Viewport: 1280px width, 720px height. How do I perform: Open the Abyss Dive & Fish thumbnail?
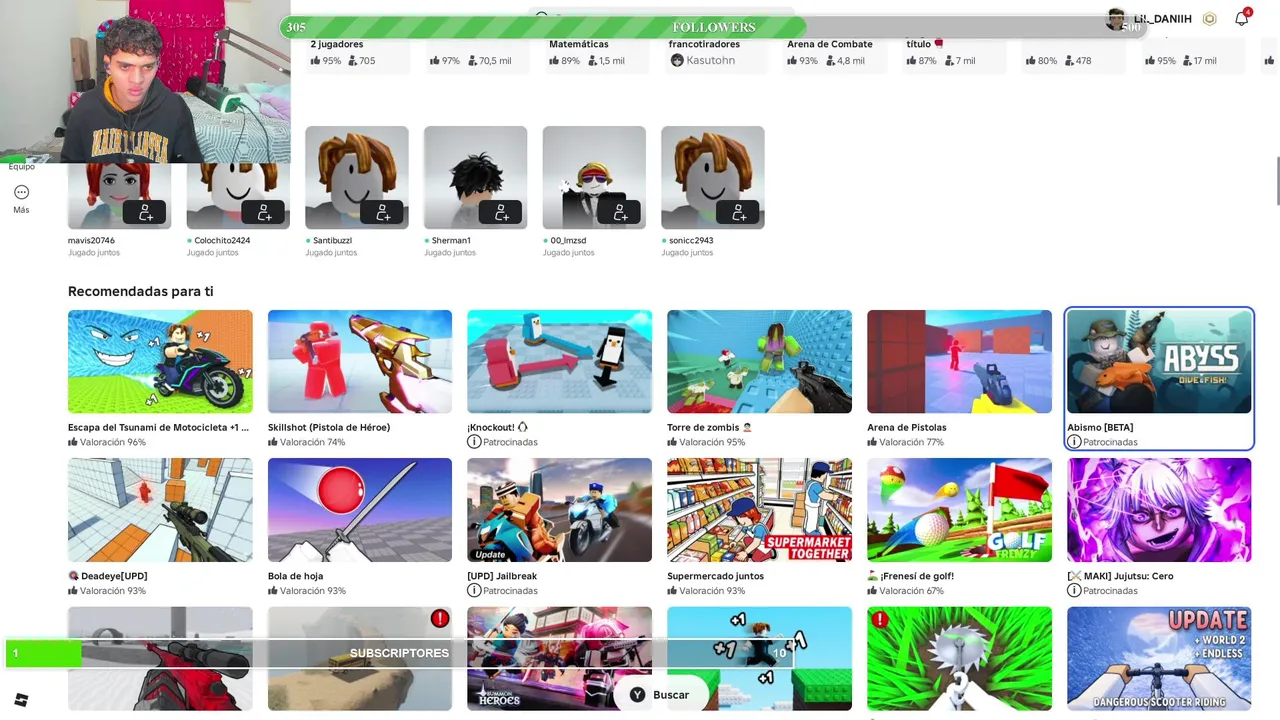point(1159,361)
